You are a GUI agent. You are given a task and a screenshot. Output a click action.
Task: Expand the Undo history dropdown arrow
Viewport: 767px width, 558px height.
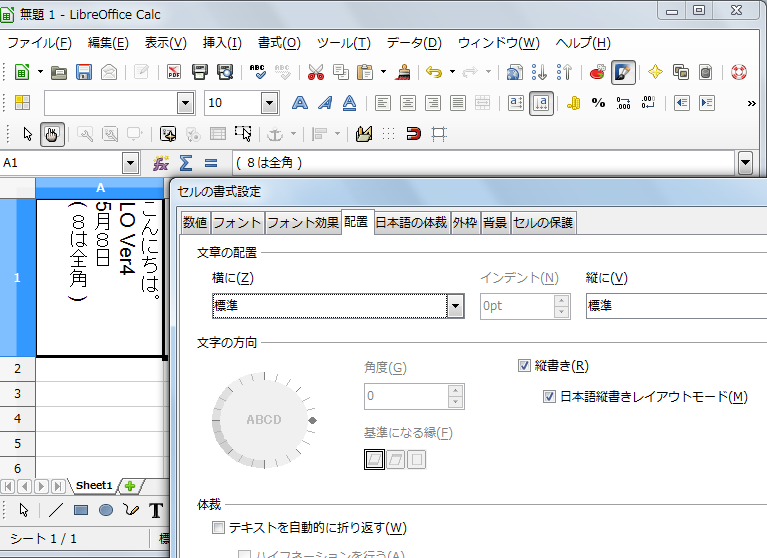click(x=452, y=72)
